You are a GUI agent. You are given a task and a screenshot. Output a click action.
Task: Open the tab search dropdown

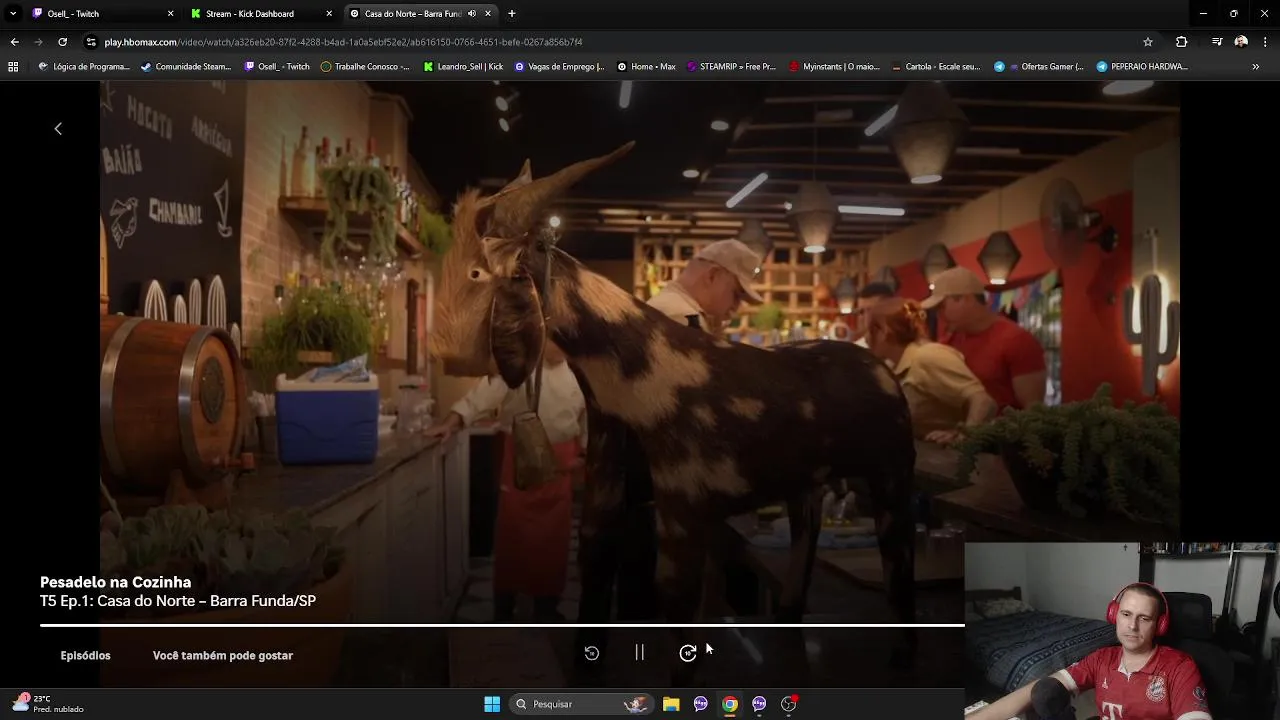click(12, 14)
